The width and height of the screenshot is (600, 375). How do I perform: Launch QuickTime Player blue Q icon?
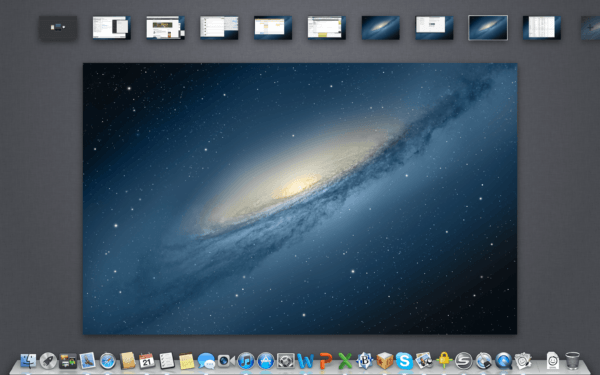point(504,361)
